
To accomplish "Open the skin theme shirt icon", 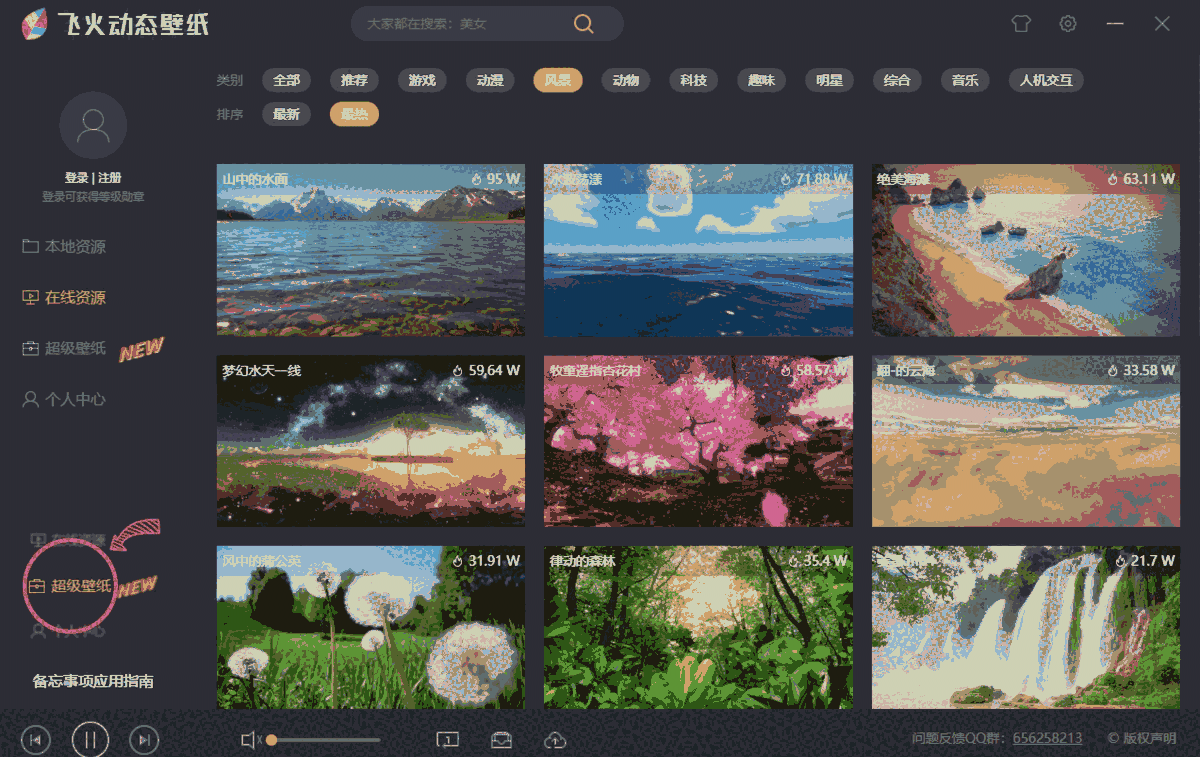I will pyautogui.click(x=1021, y=24).
